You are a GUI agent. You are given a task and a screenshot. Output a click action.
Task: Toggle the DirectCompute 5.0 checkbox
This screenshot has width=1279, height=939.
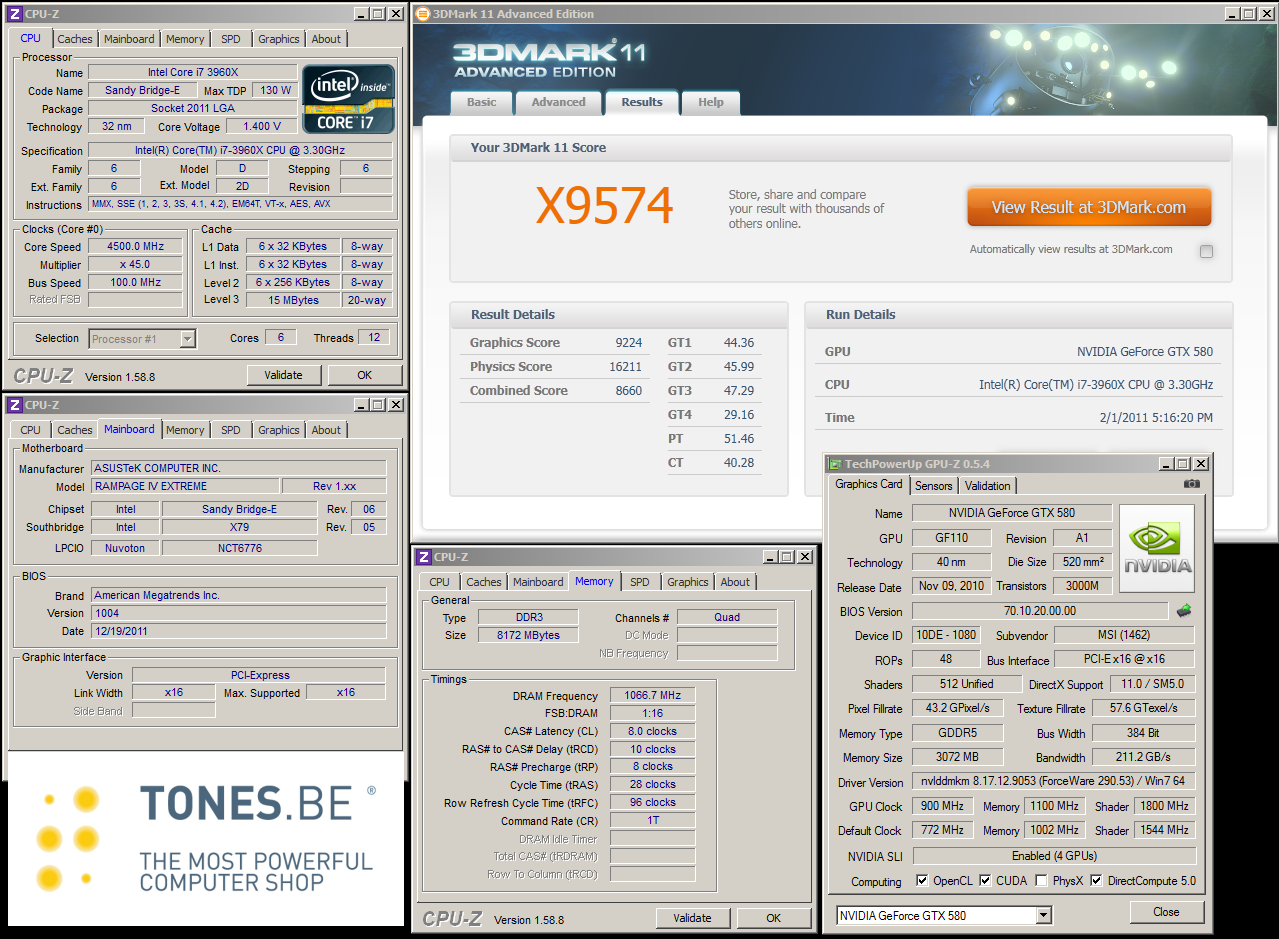1096,881
